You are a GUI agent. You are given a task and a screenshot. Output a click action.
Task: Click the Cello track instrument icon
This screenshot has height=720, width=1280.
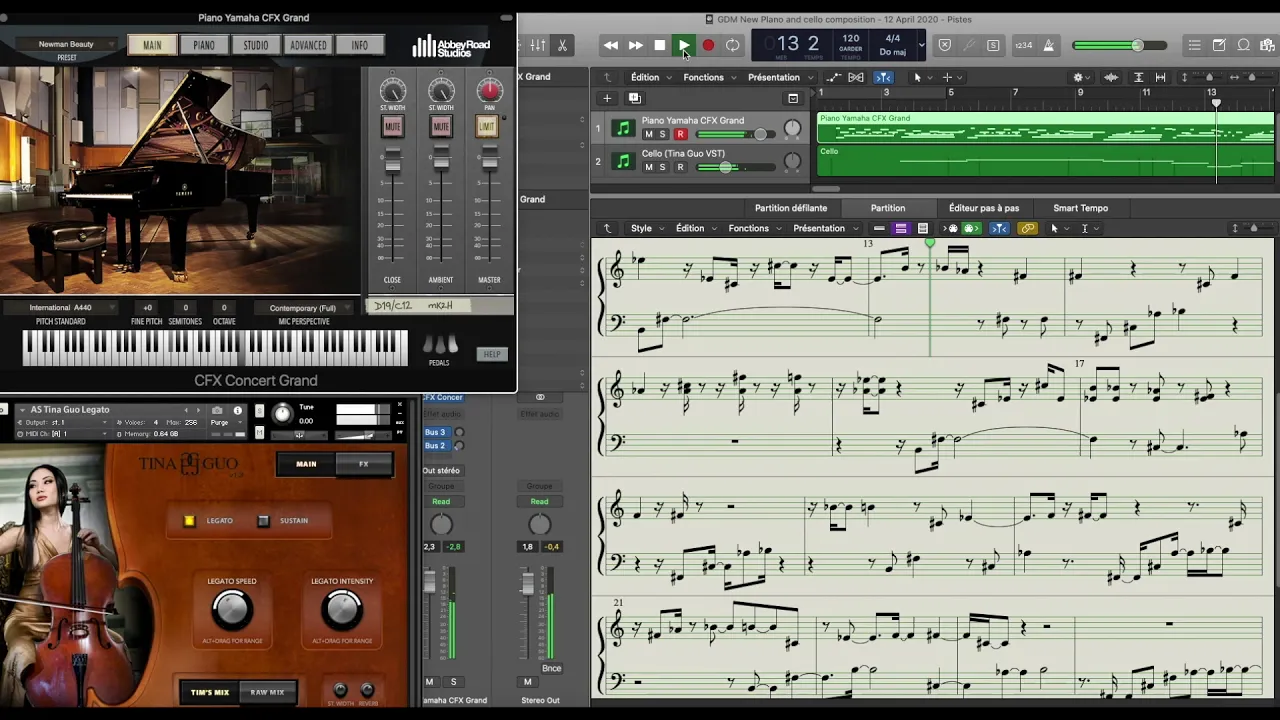coord(623,161)
